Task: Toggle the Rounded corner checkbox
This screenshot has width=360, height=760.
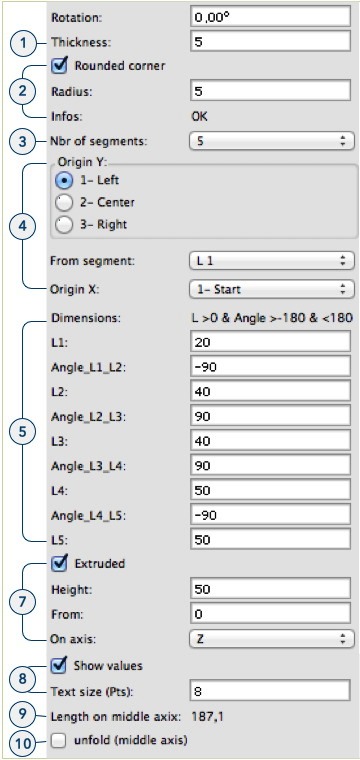Action: coord(59,66)
